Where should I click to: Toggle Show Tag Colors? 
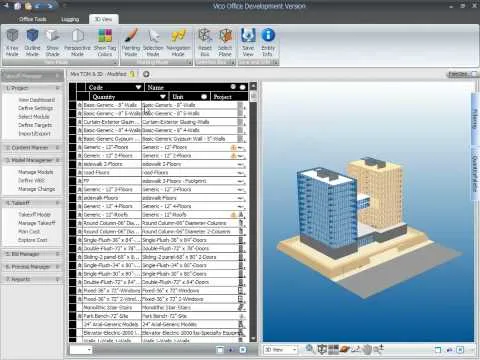[x=105, y=42]
